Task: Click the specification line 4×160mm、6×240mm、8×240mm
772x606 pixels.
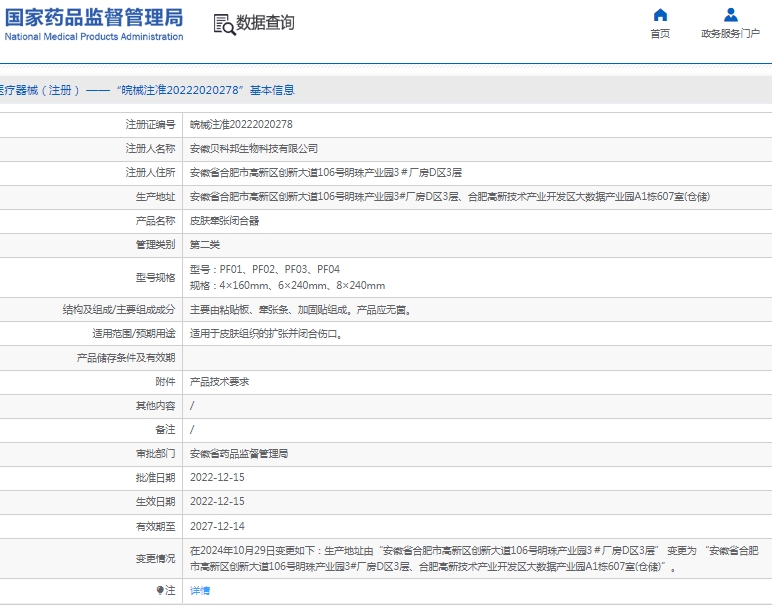Action: coord(288,286)
